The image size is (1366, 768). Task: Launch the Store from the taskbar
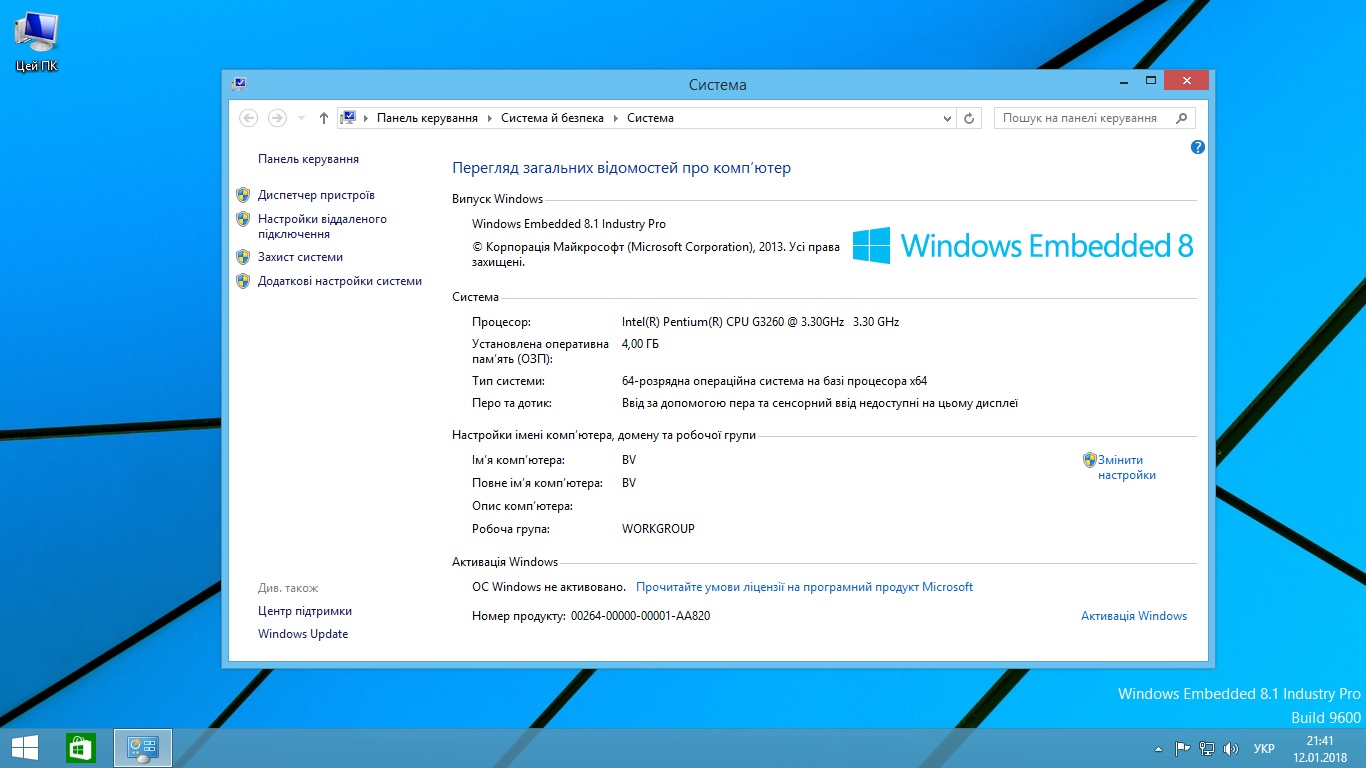coord(81,748)
